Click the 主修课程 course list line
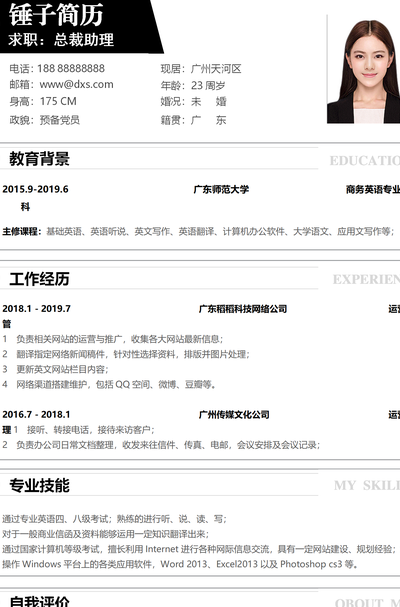 (198, 231)
